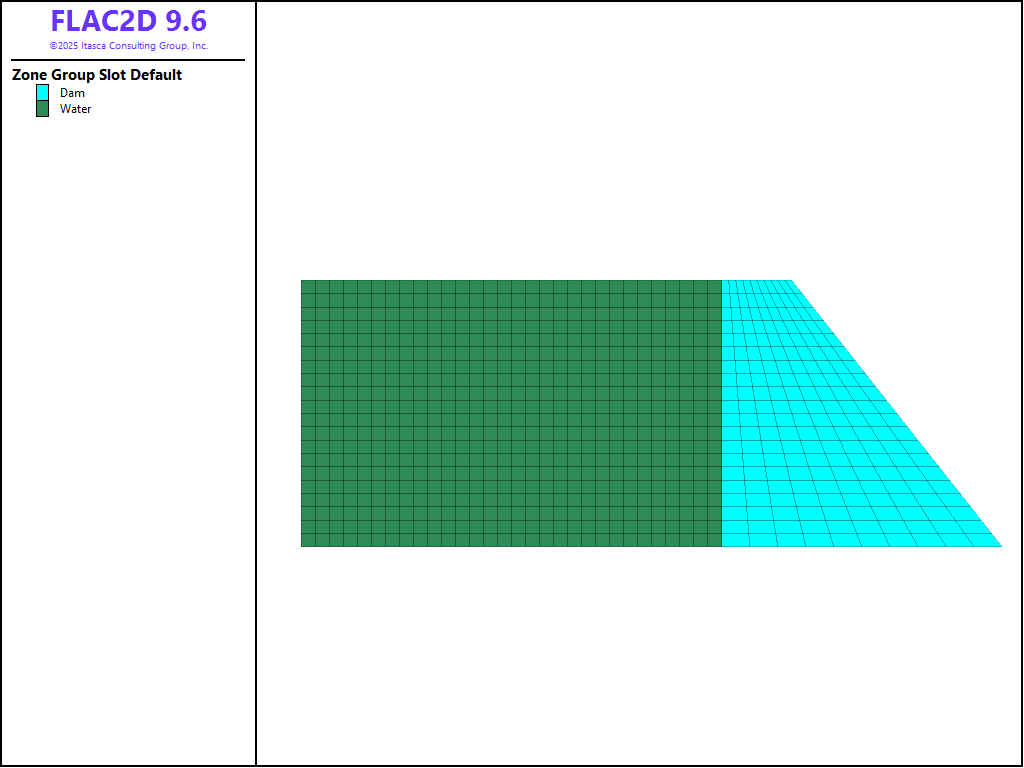Click the cyan Dam legend swatch
1024x768 pixels.
point(42,92)
